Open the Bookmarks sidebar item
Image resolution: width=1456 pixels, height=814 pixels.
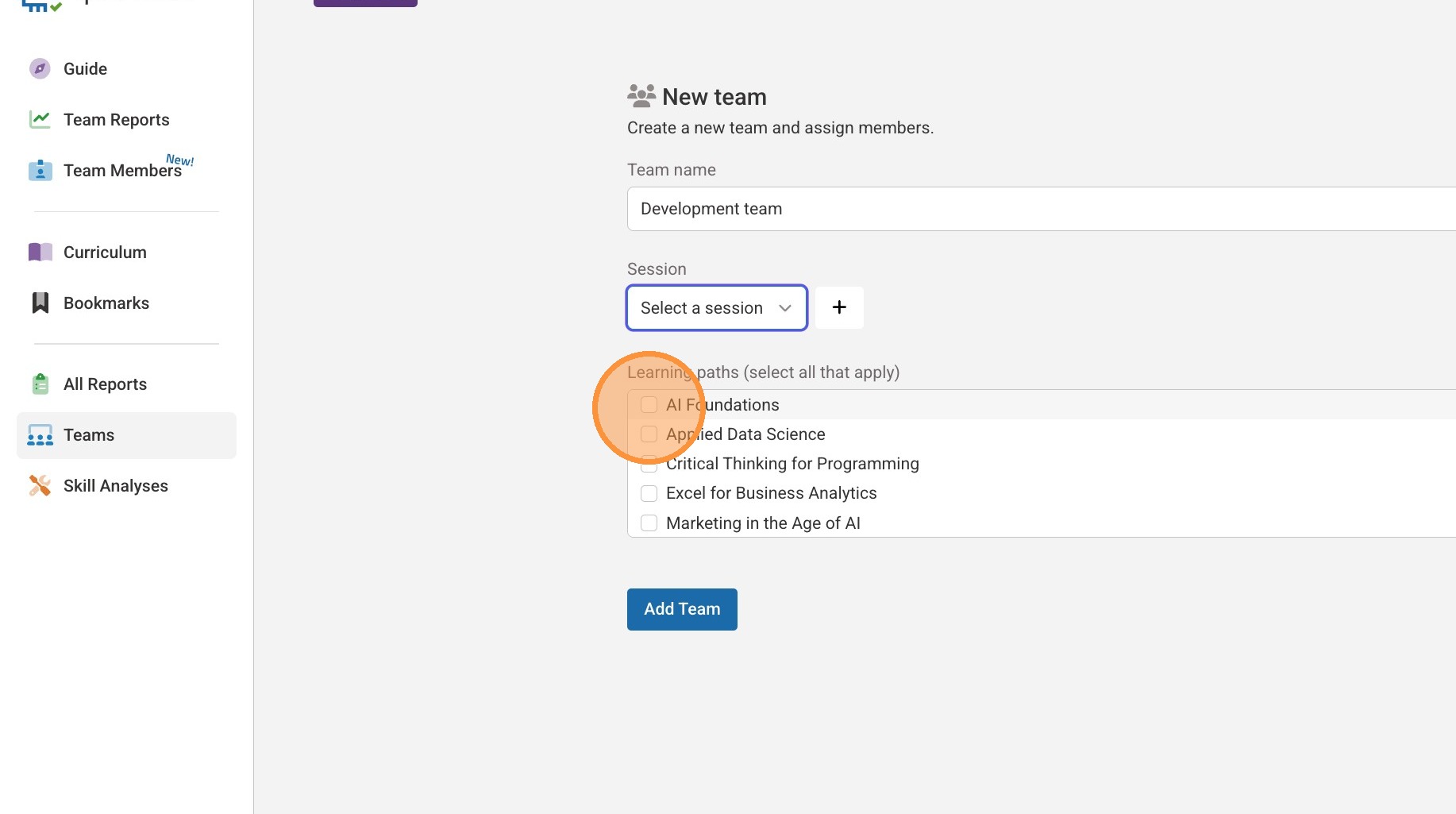106,303
